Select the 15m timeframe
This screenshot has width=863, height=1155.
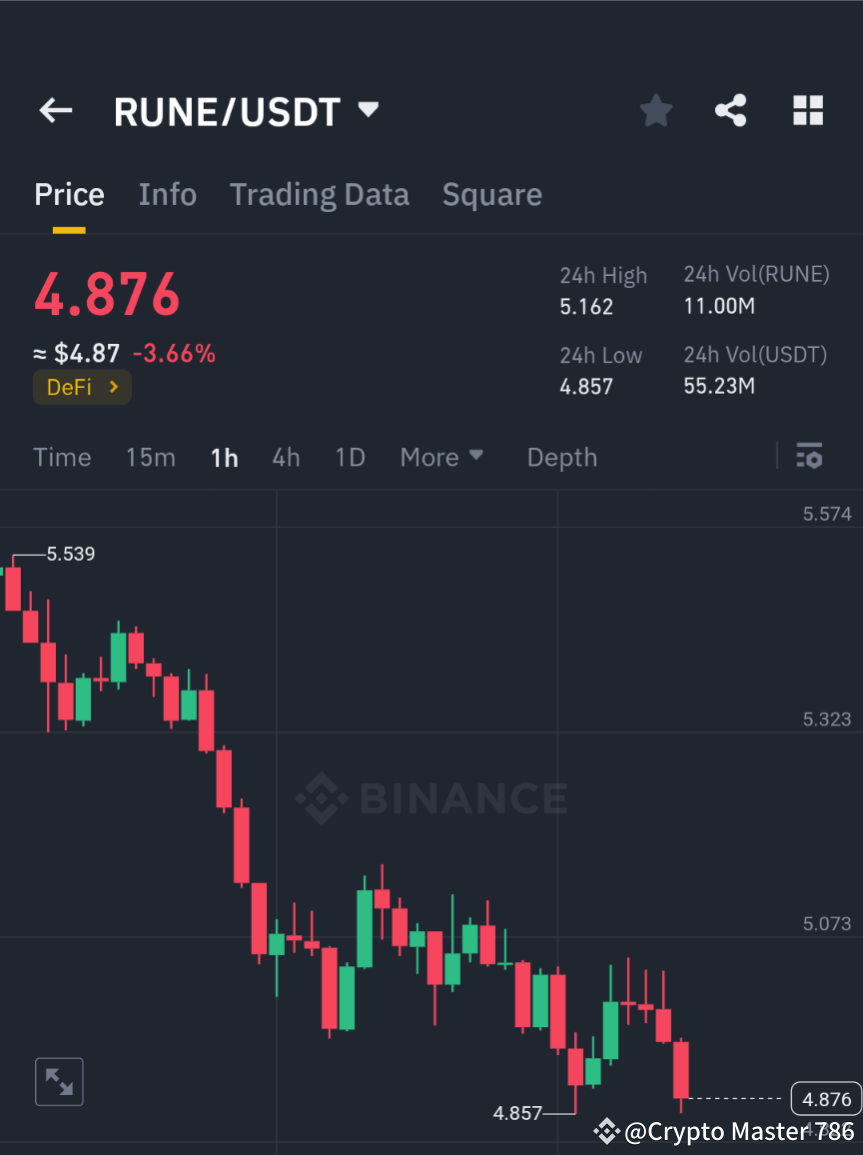coord(150,457)
